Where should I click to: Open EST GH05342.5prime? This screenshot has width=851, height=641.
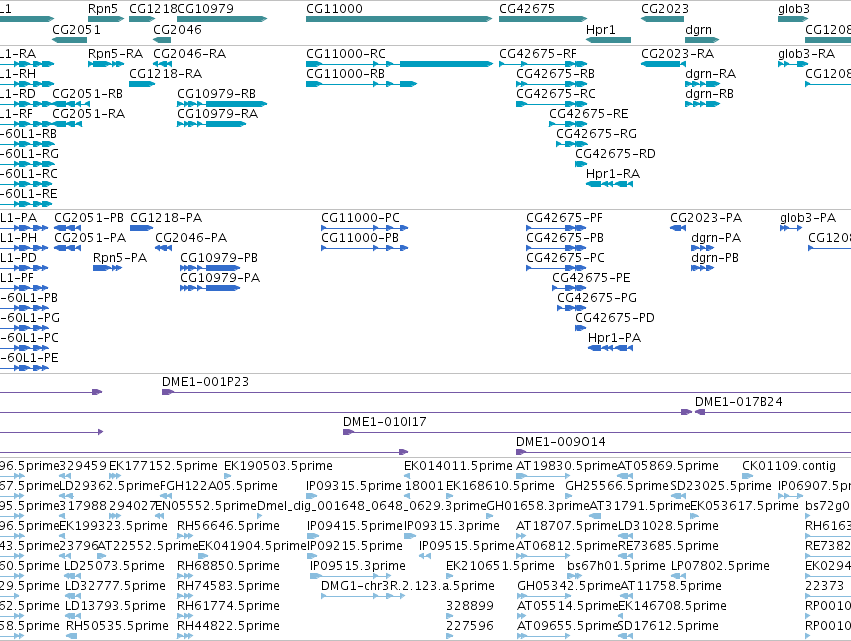coord(569,586)
